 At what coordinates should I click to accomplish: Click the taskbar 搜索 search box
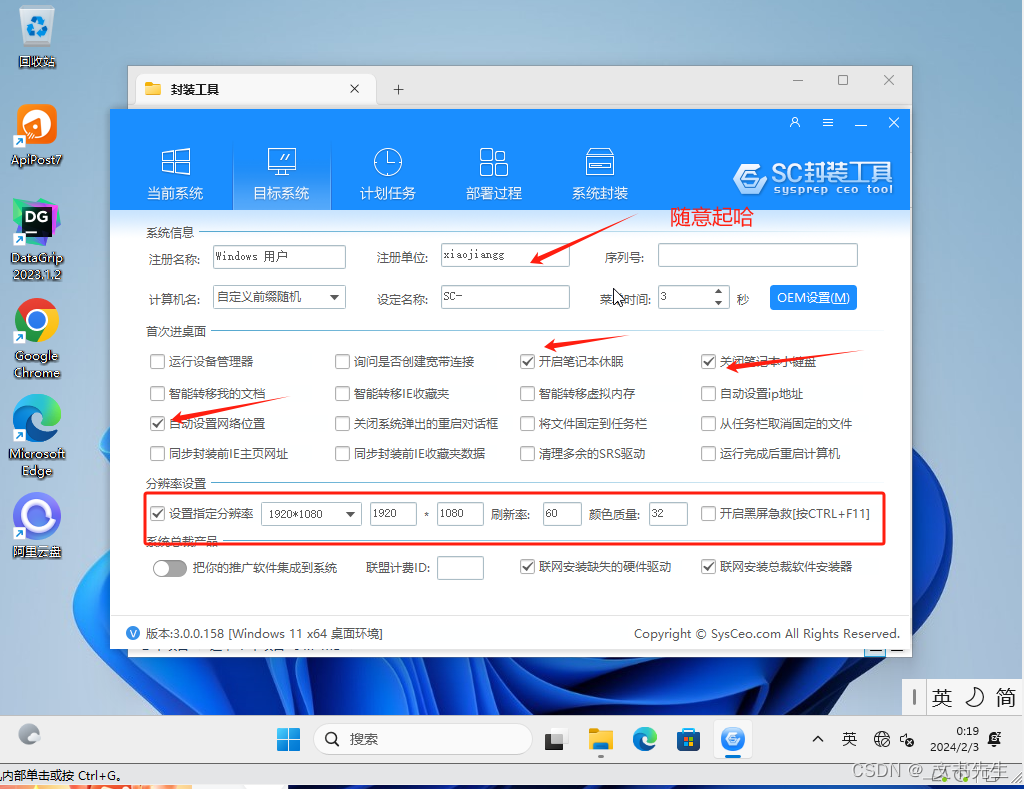423,739
